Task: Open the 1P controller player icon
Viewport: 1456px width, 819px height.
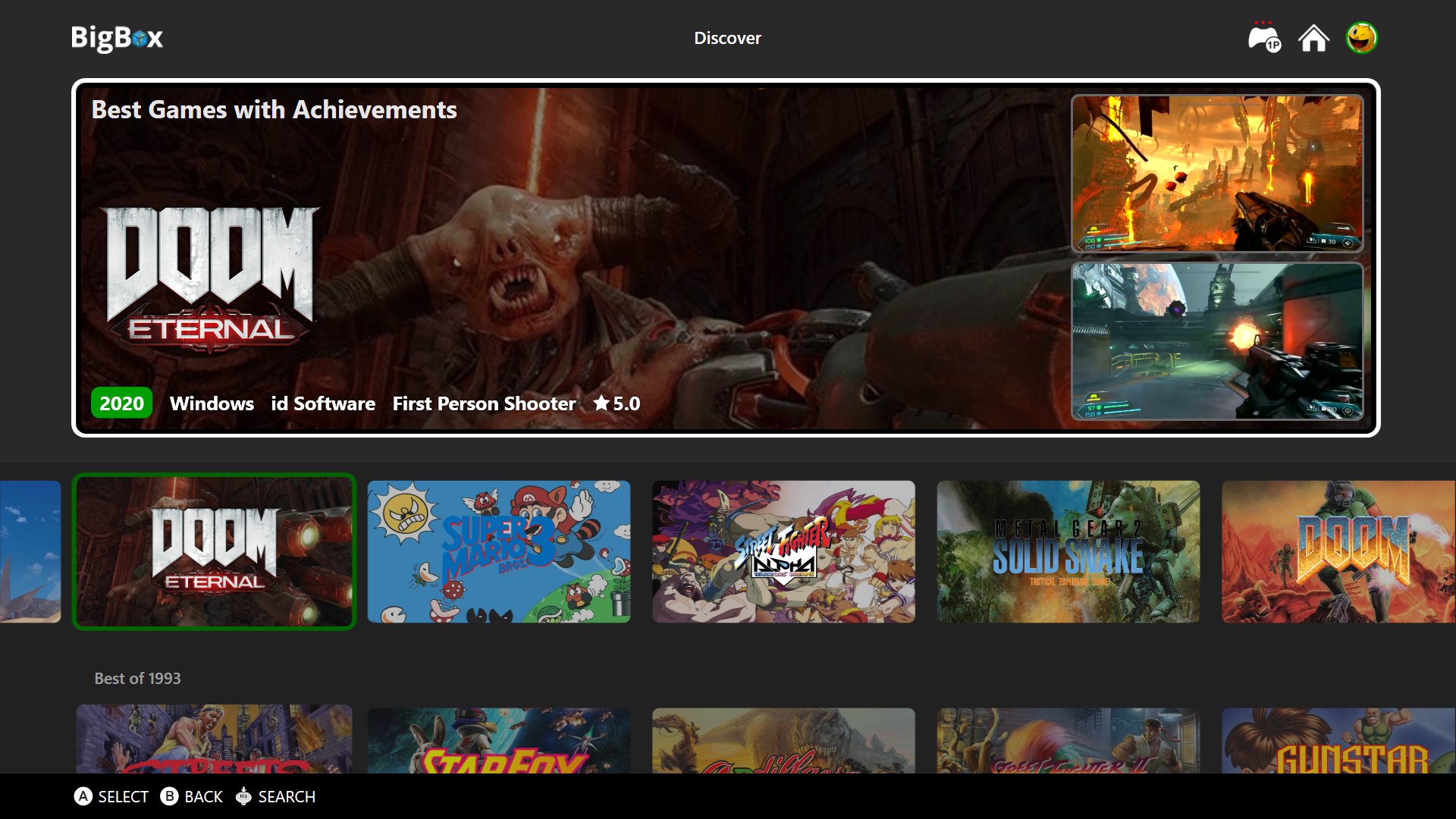Action: [x=1264, y=38]
